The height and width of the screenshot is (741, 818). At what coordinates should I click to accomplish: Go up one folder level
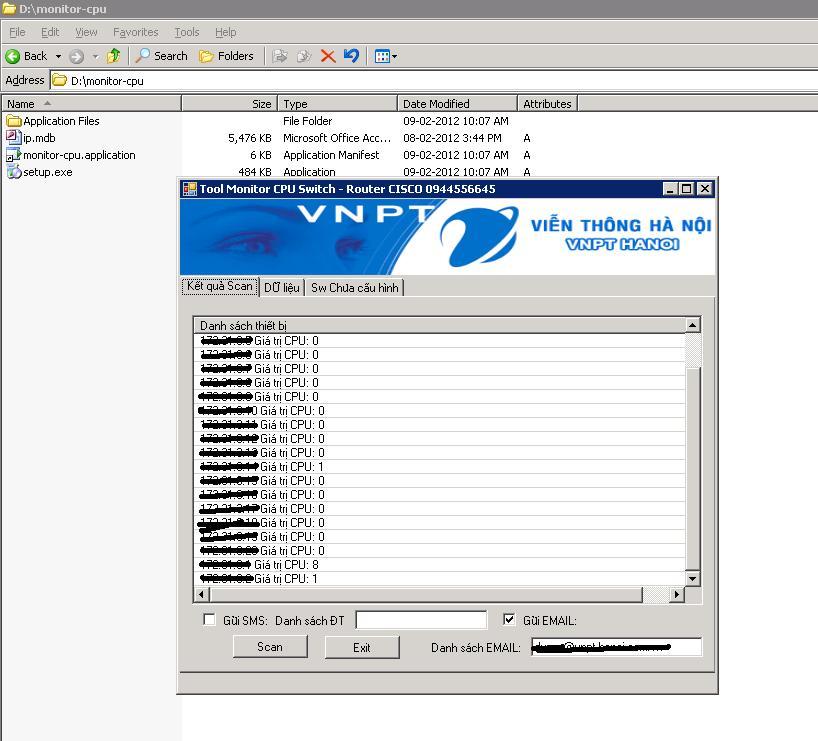coord(113,56)
